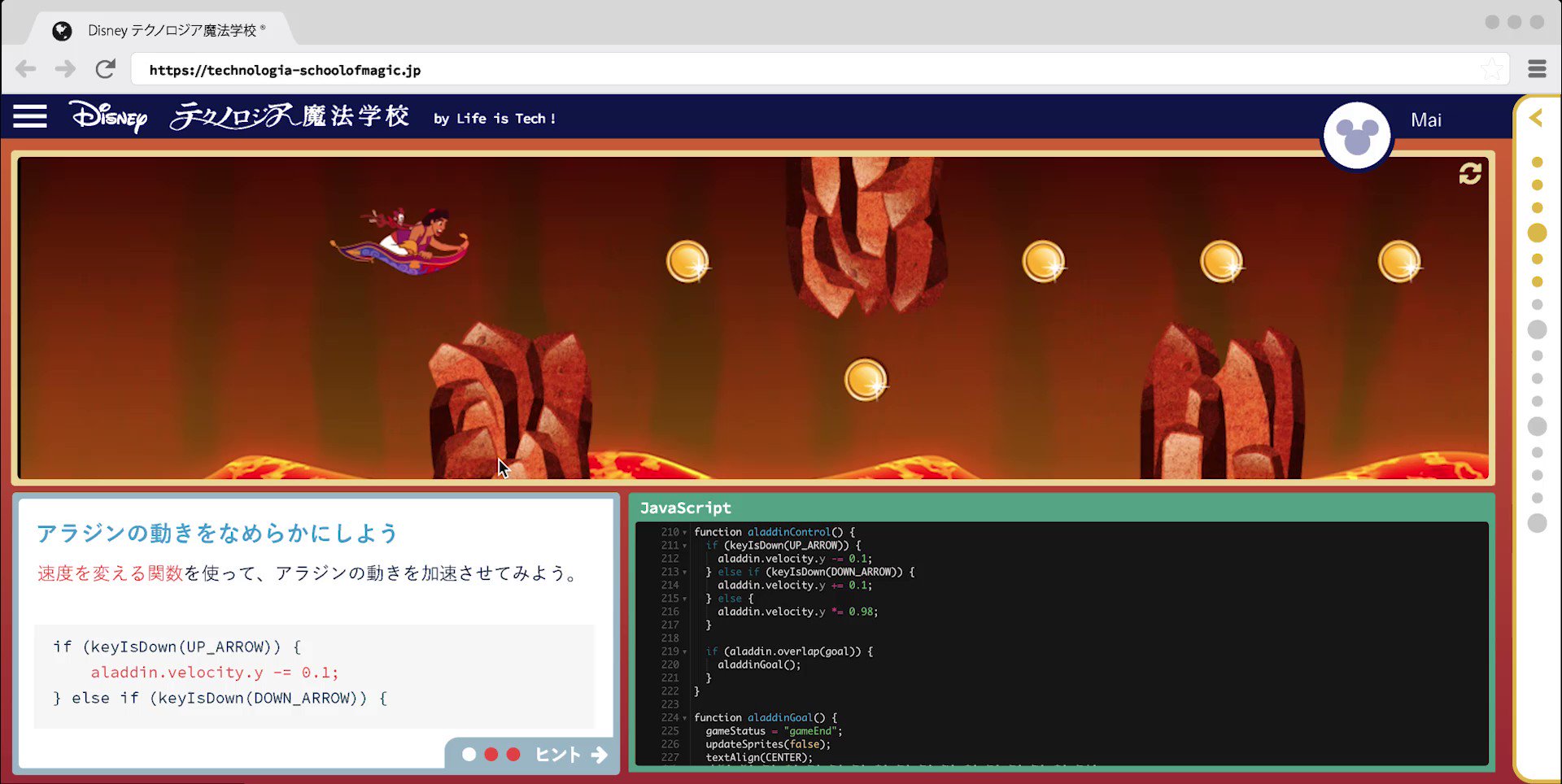Click Aladdin on the flying carpet

[400, 241]
